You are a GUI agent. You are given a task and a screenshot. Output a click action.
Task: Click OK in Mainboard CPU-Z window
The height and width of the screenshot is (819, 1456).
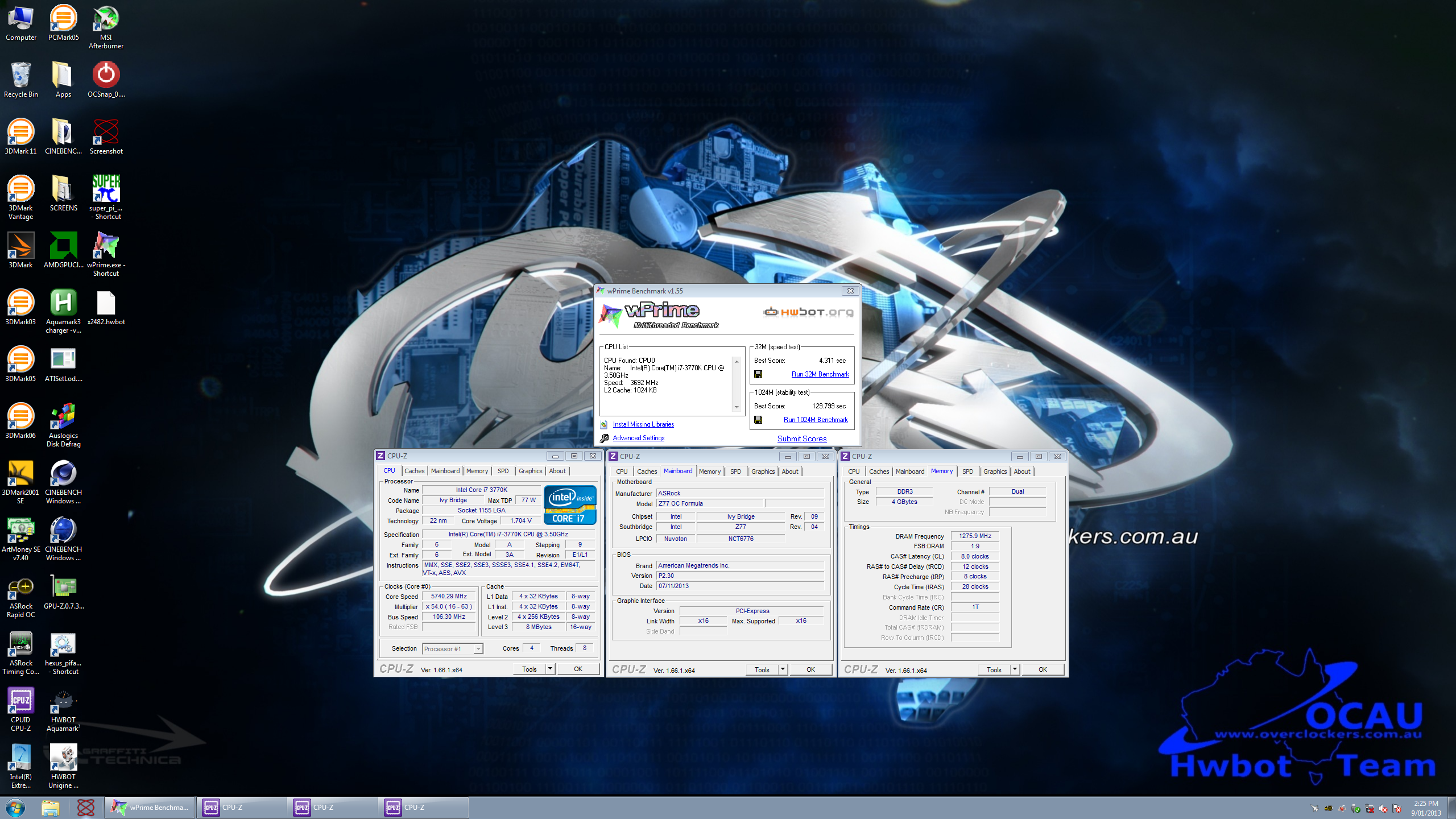(x=811, y=669)
